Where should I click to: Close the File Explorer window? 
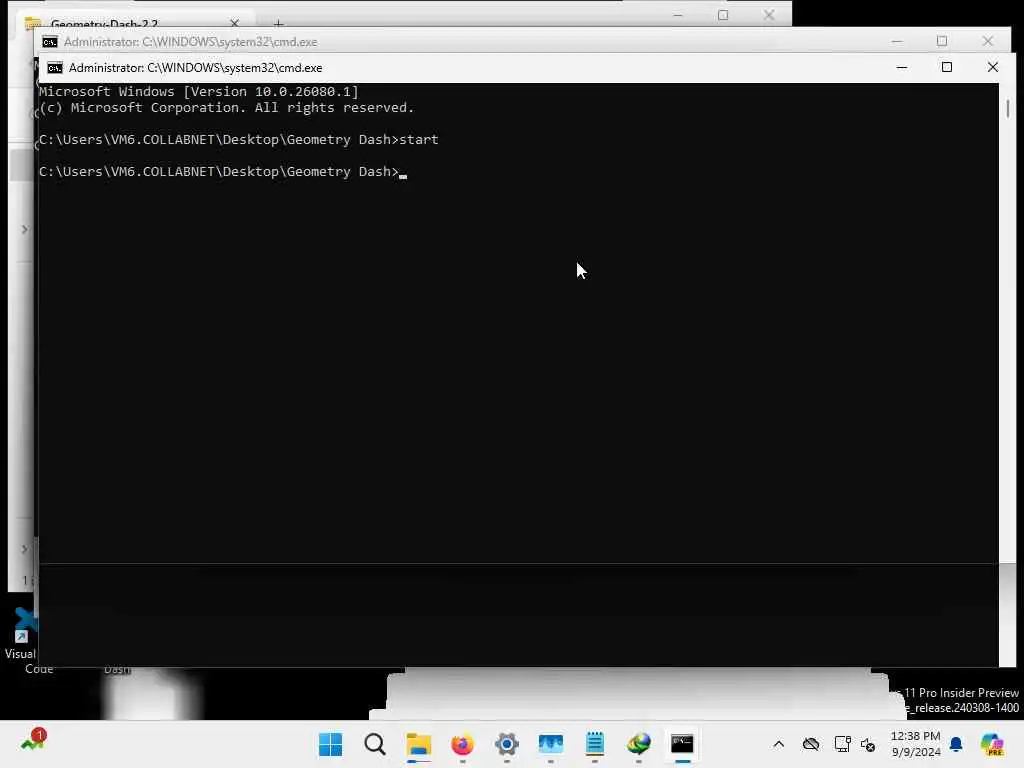click(x=769, y=14)
